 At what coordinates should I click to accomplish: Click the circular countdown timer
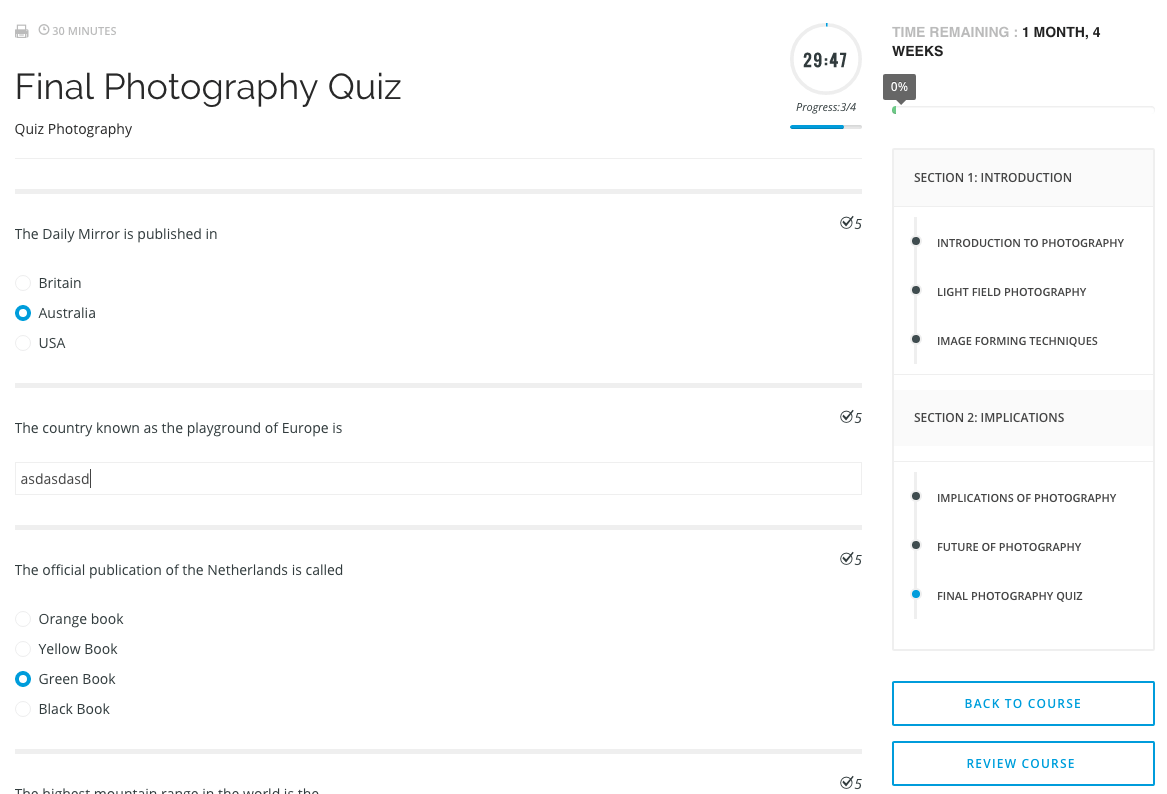(x=825, y=60)
